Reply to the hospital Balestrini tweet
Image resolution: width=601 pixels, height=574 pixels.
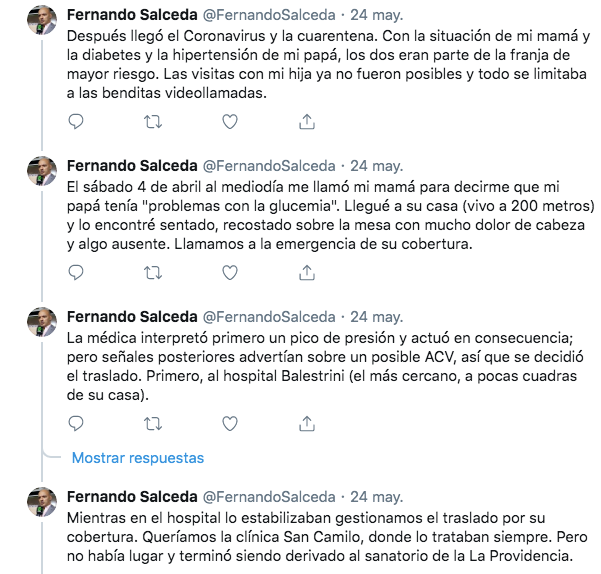point(77,423)
